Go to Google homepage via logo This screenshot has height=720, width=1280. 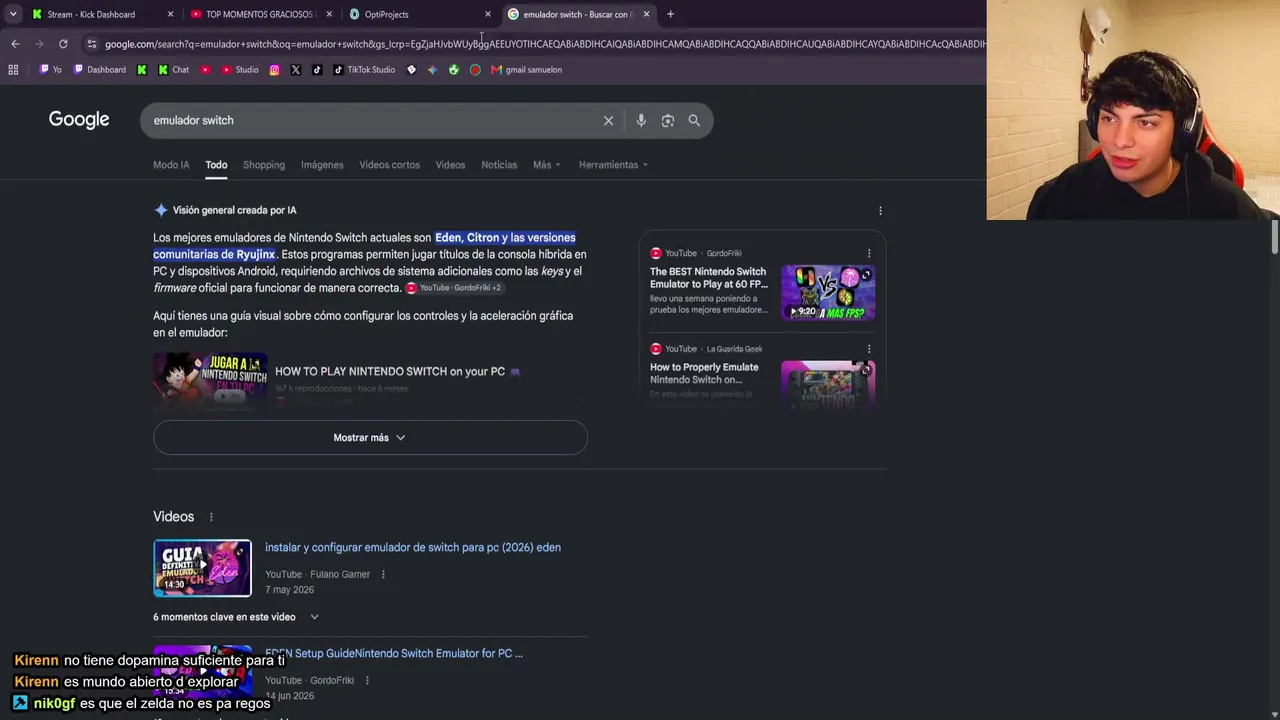79,120
